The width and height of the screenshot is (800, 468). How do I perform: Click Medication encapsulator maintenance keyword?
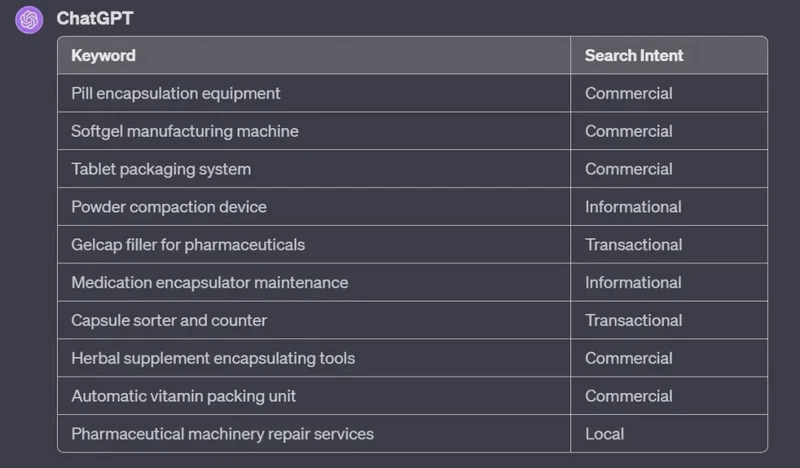210,283
